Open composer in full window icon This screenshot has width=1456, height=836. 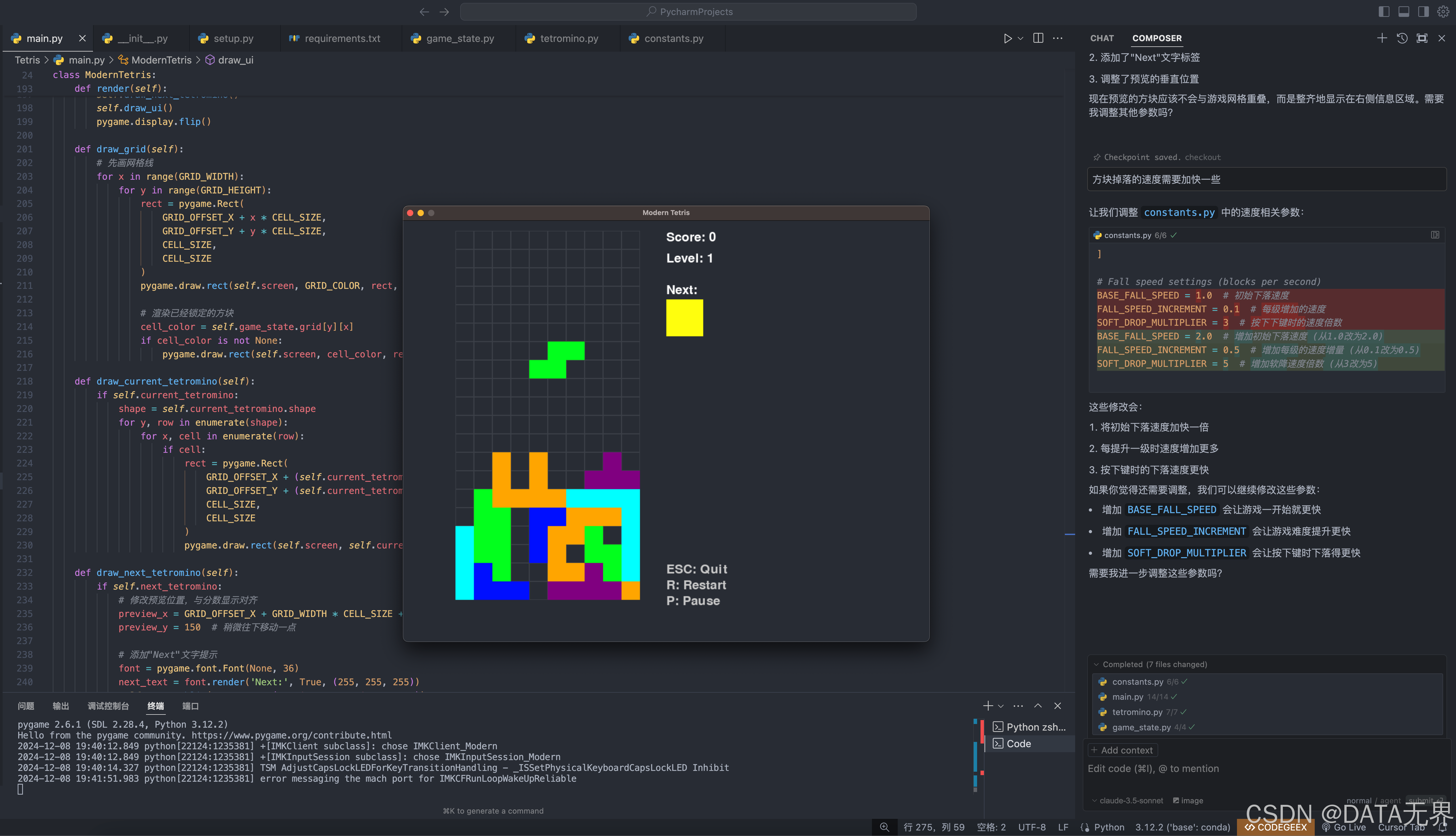[x=1421, y=38]
